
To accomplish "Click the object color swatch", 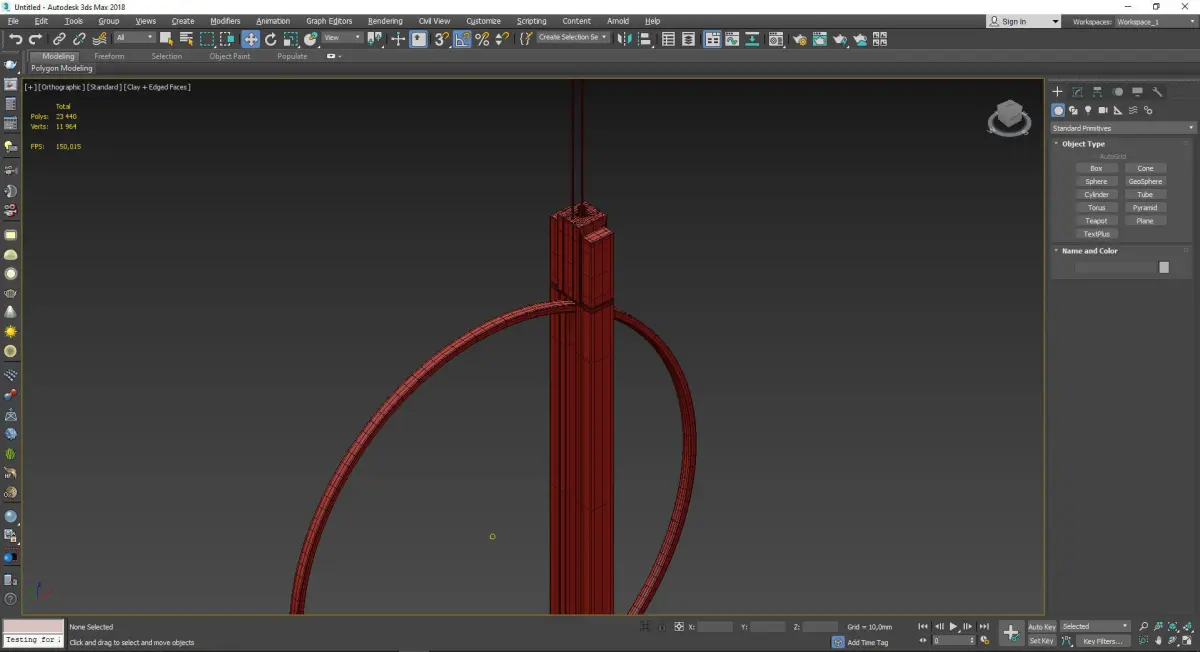I will (x=1164, y=267).
